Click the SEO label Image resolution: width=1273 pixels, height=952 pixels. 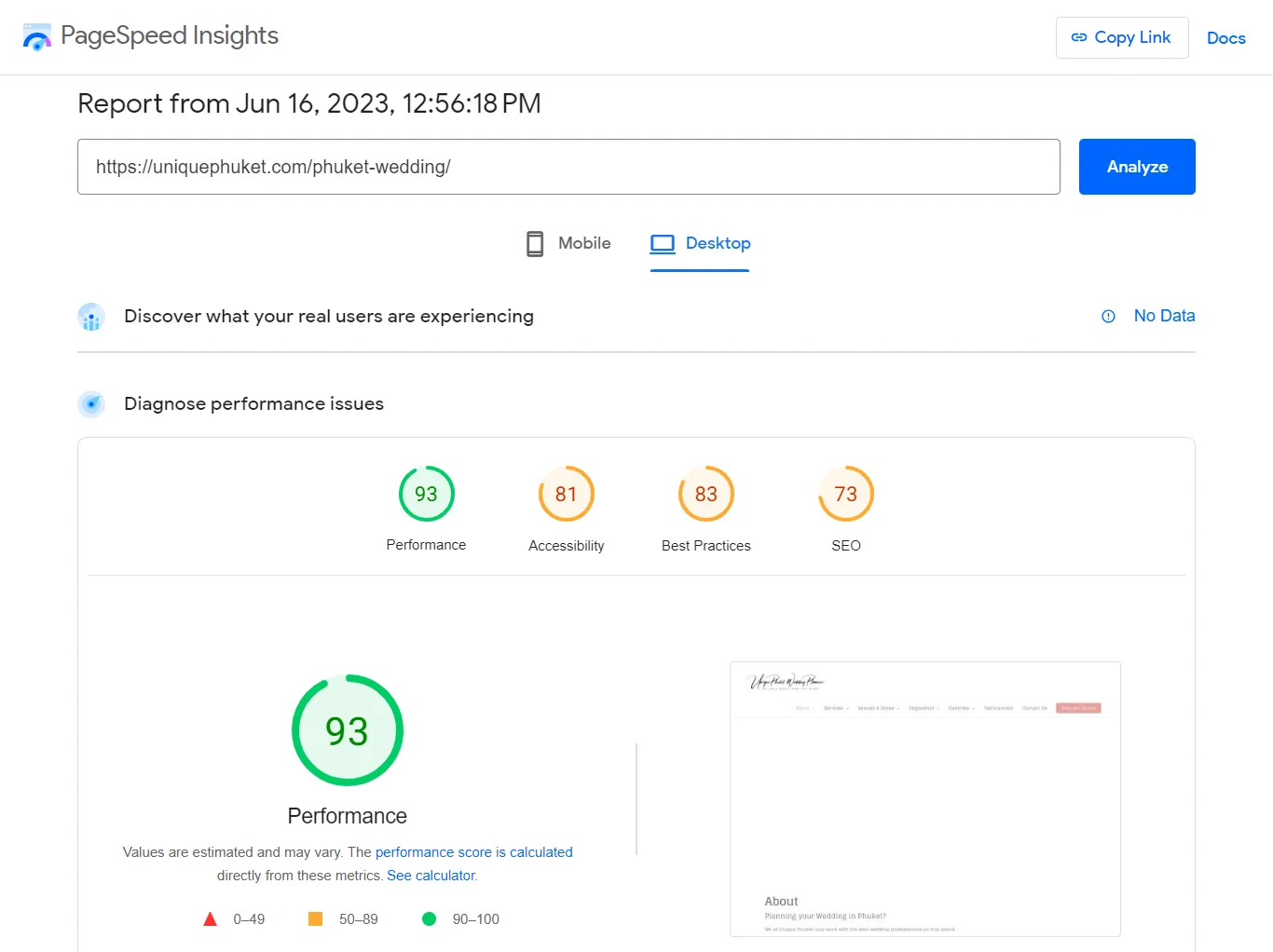point(846,546)
